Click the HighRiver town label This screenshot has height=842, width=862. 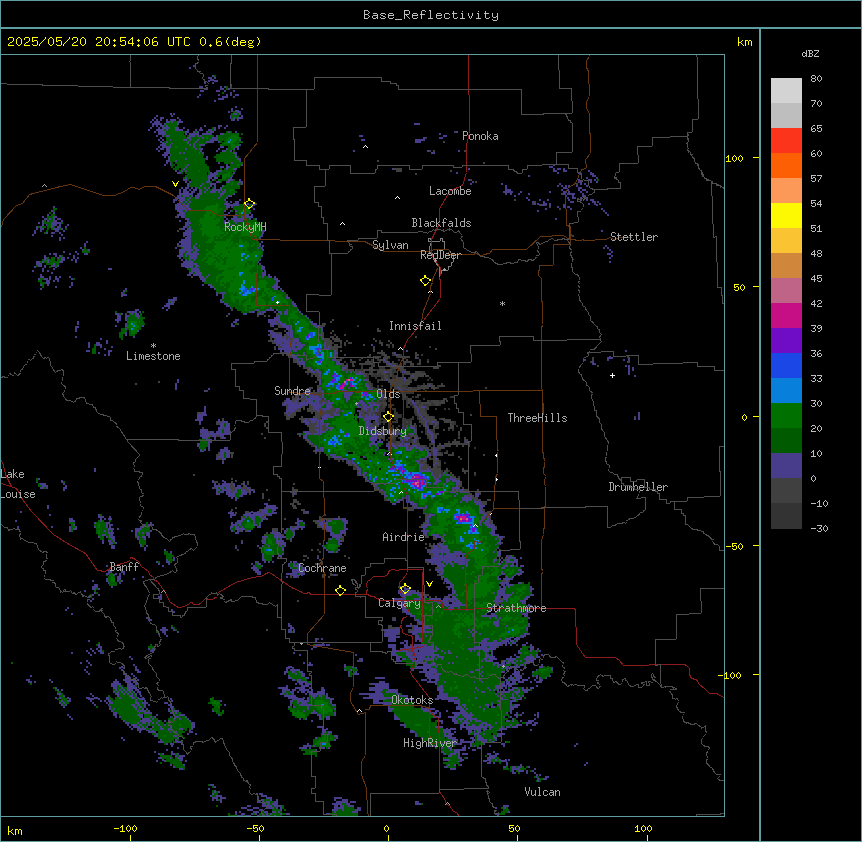tap(429, 743)
